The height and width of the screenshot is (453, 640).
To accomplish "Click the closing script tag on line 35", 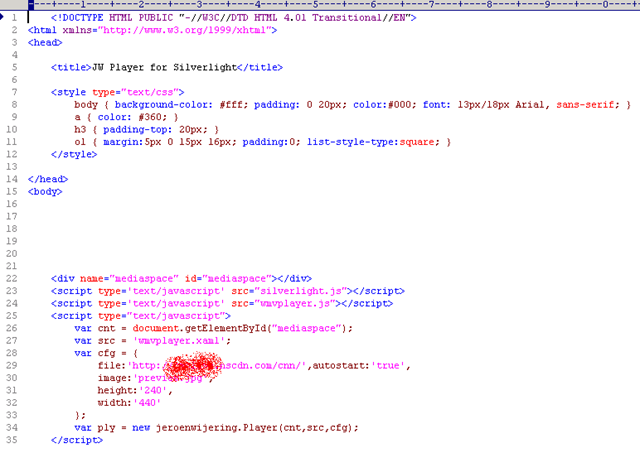I will 77,440.
